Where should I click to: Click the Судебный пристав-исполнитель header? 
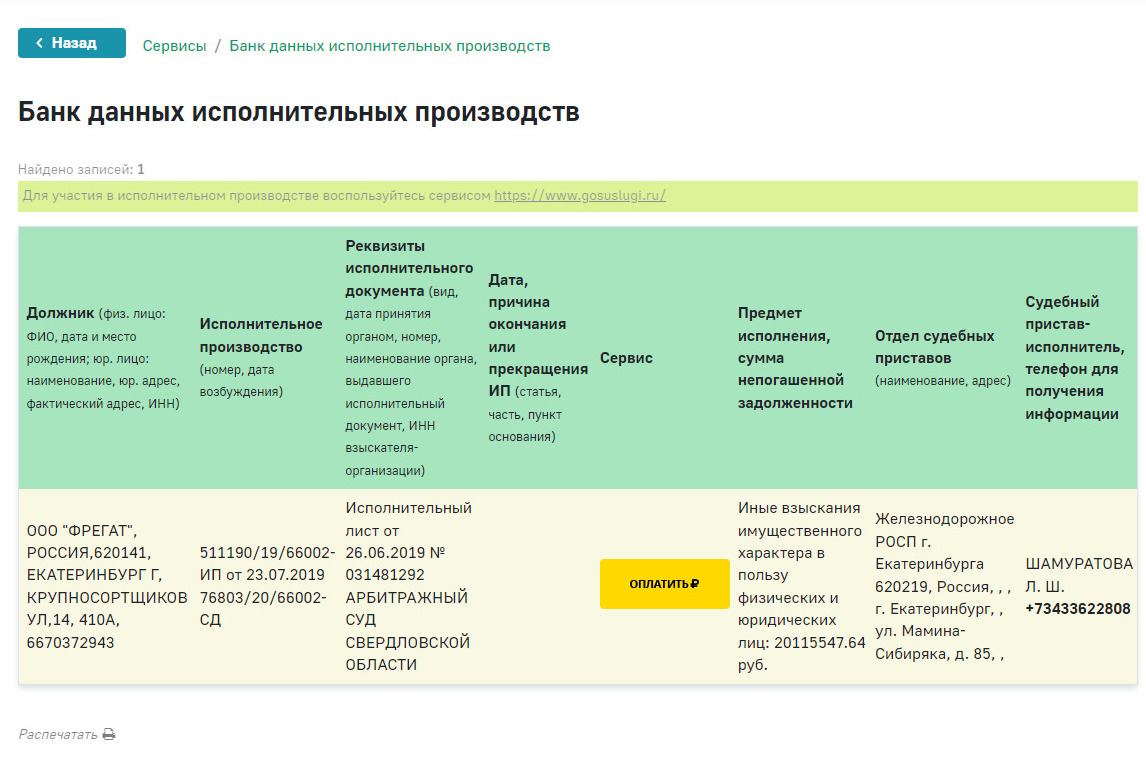[1077, 358]
